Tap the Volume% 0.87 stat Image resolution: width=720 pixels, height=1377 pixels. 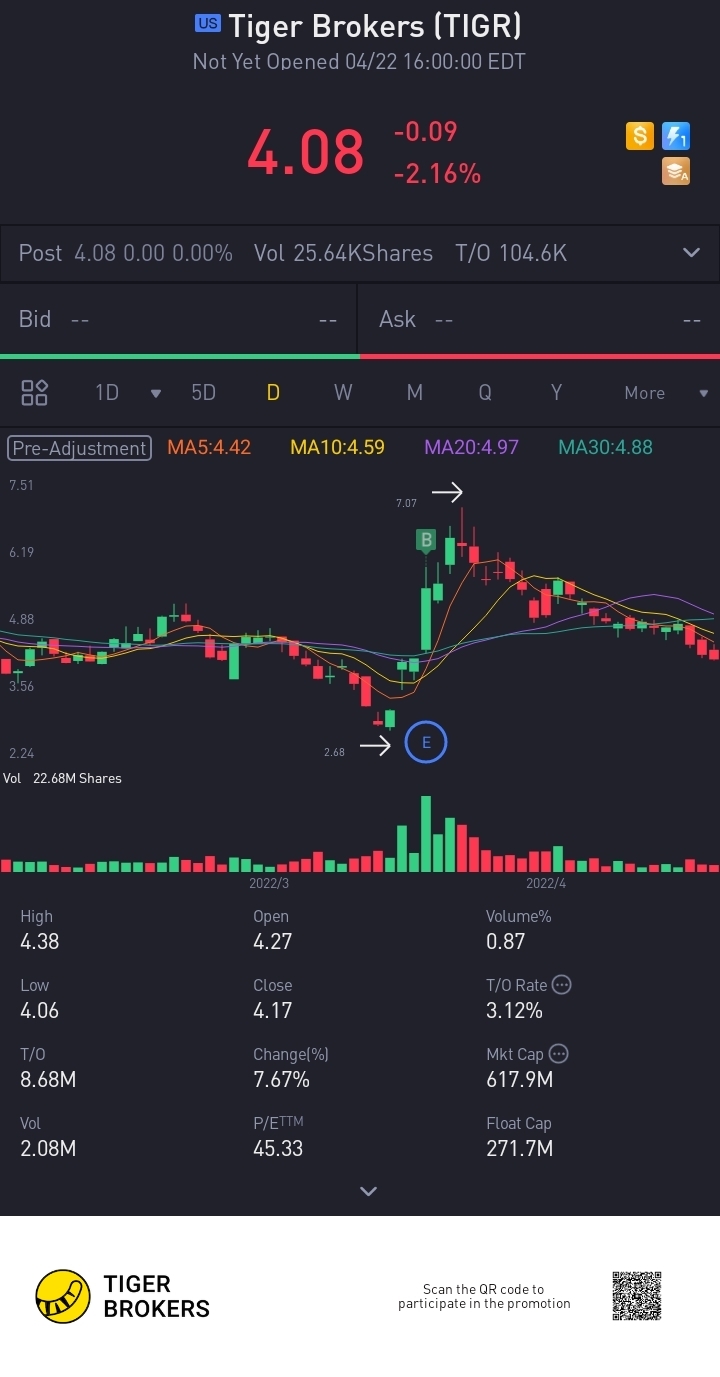click(519, 929)
